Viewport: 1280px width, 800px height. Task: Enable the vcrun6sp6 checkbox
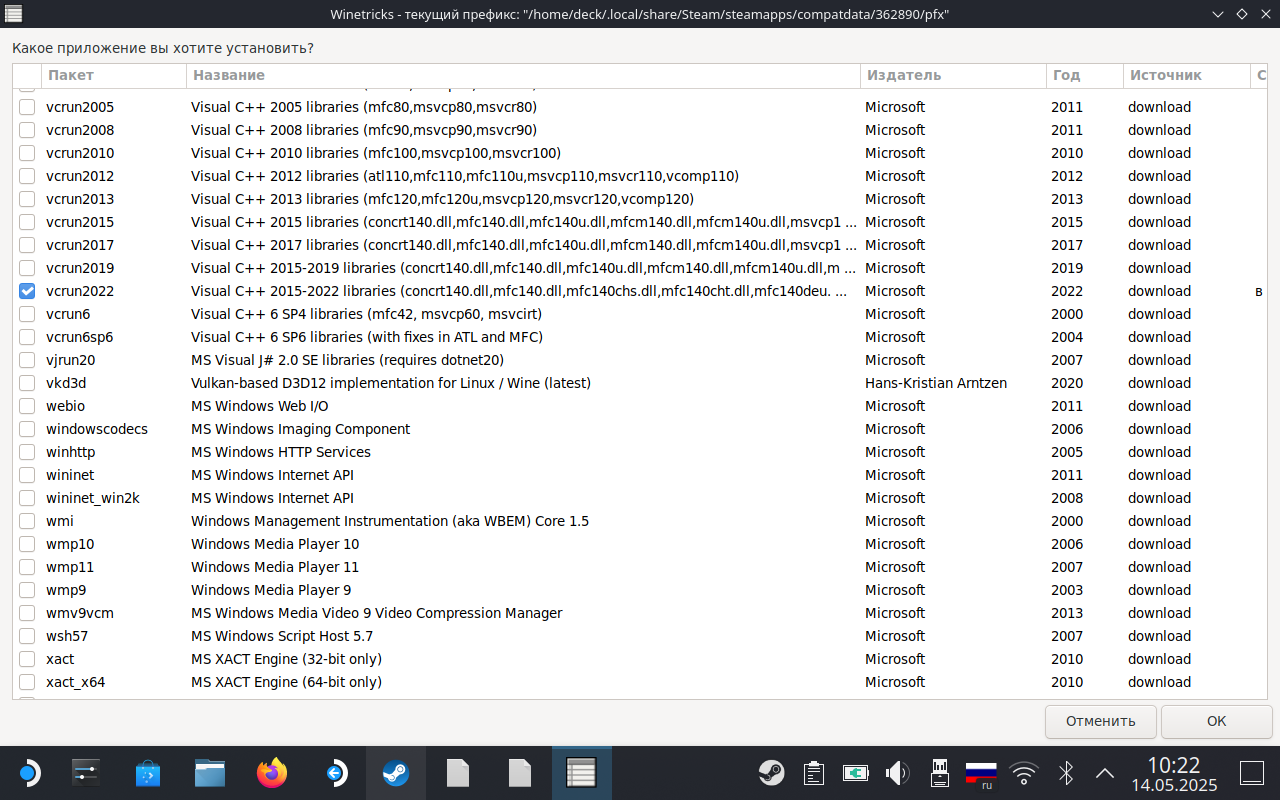pos(27,337)
